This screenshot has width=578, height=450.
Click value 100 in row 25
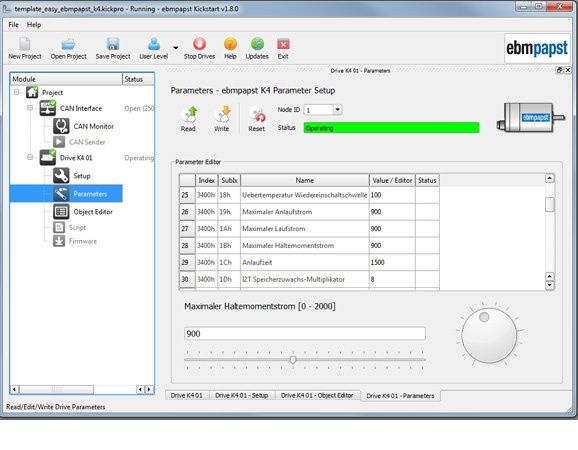[392, 195]
